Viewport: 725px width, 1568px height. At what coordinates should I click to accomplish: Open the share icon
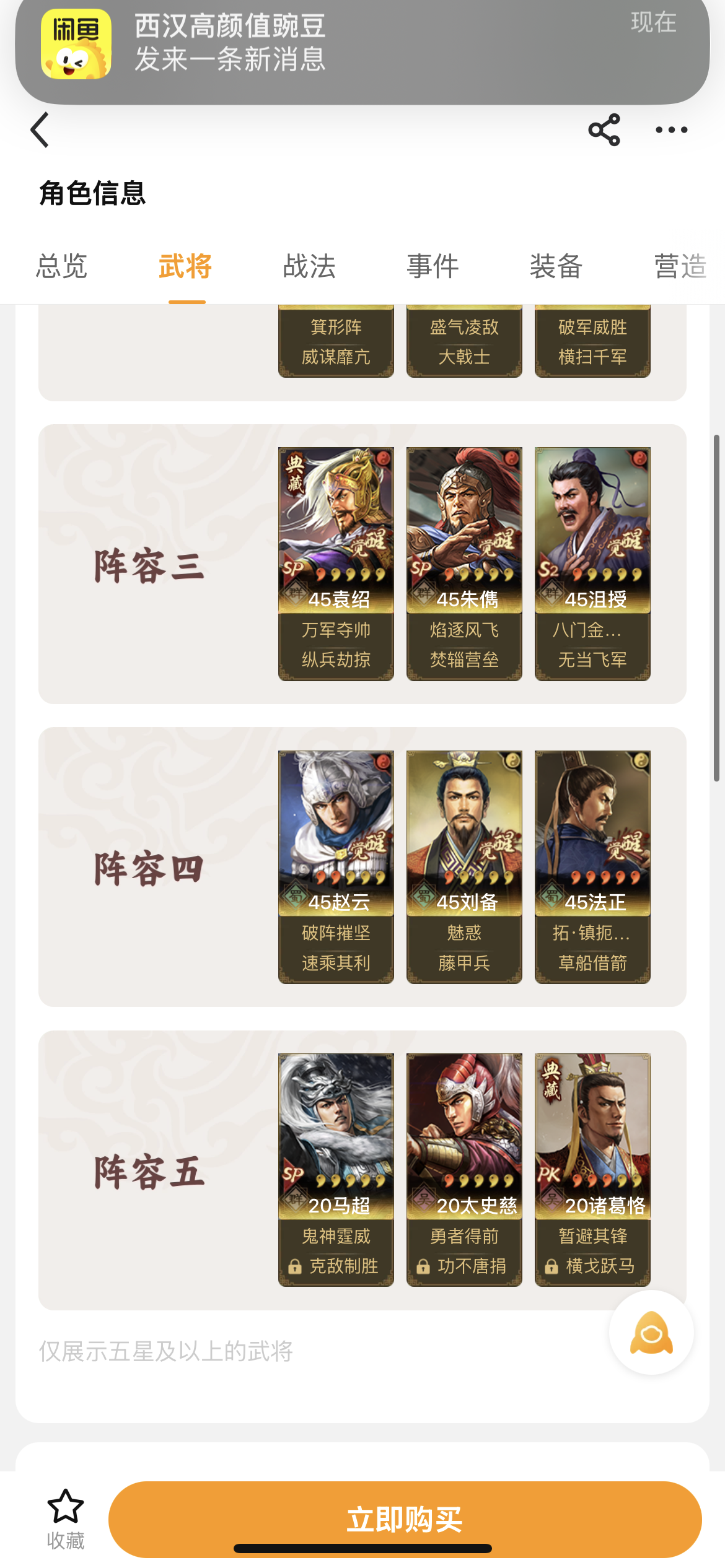[604, 129]
